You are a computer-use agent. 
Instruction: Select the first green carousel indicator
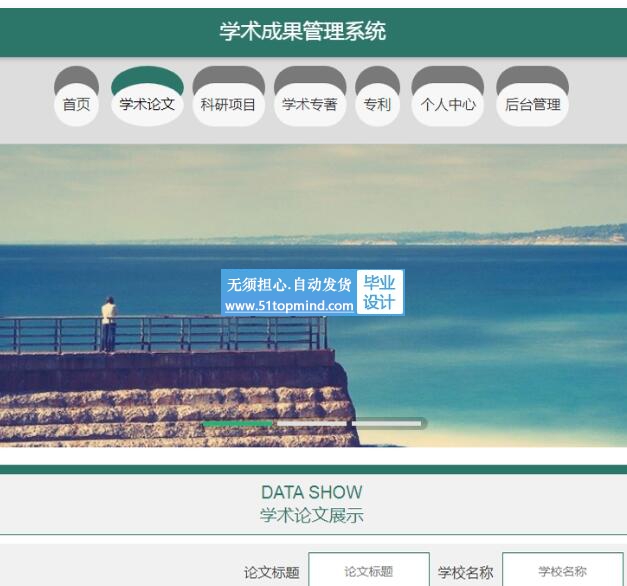coord(238,424)
